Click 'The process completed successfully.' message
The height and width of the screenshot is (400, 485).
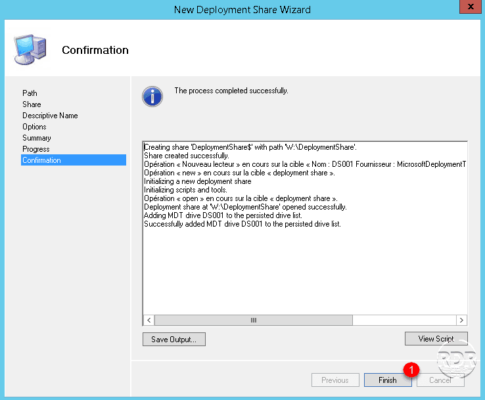coord(231,91)
